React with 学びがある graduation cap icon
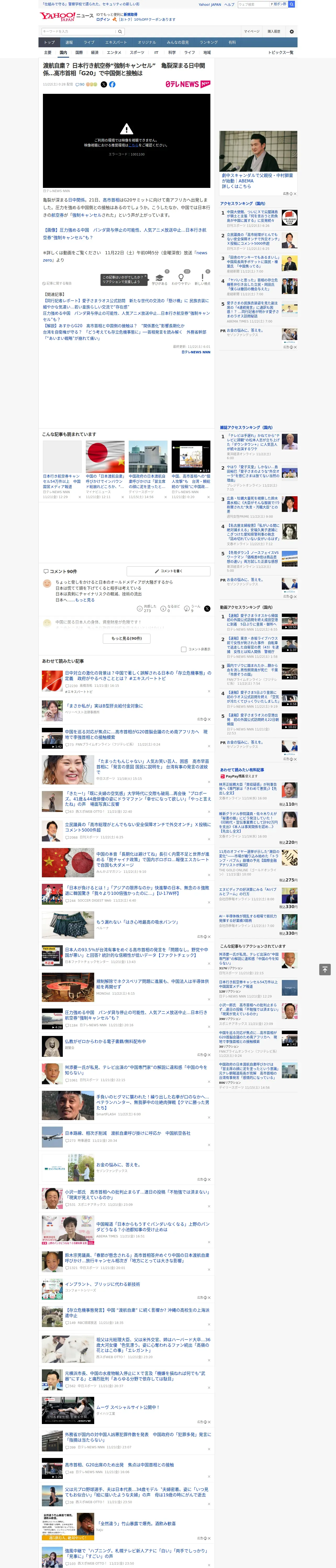Image resolution: width=336 pixels, height=1568 pixels. [160, 277]
